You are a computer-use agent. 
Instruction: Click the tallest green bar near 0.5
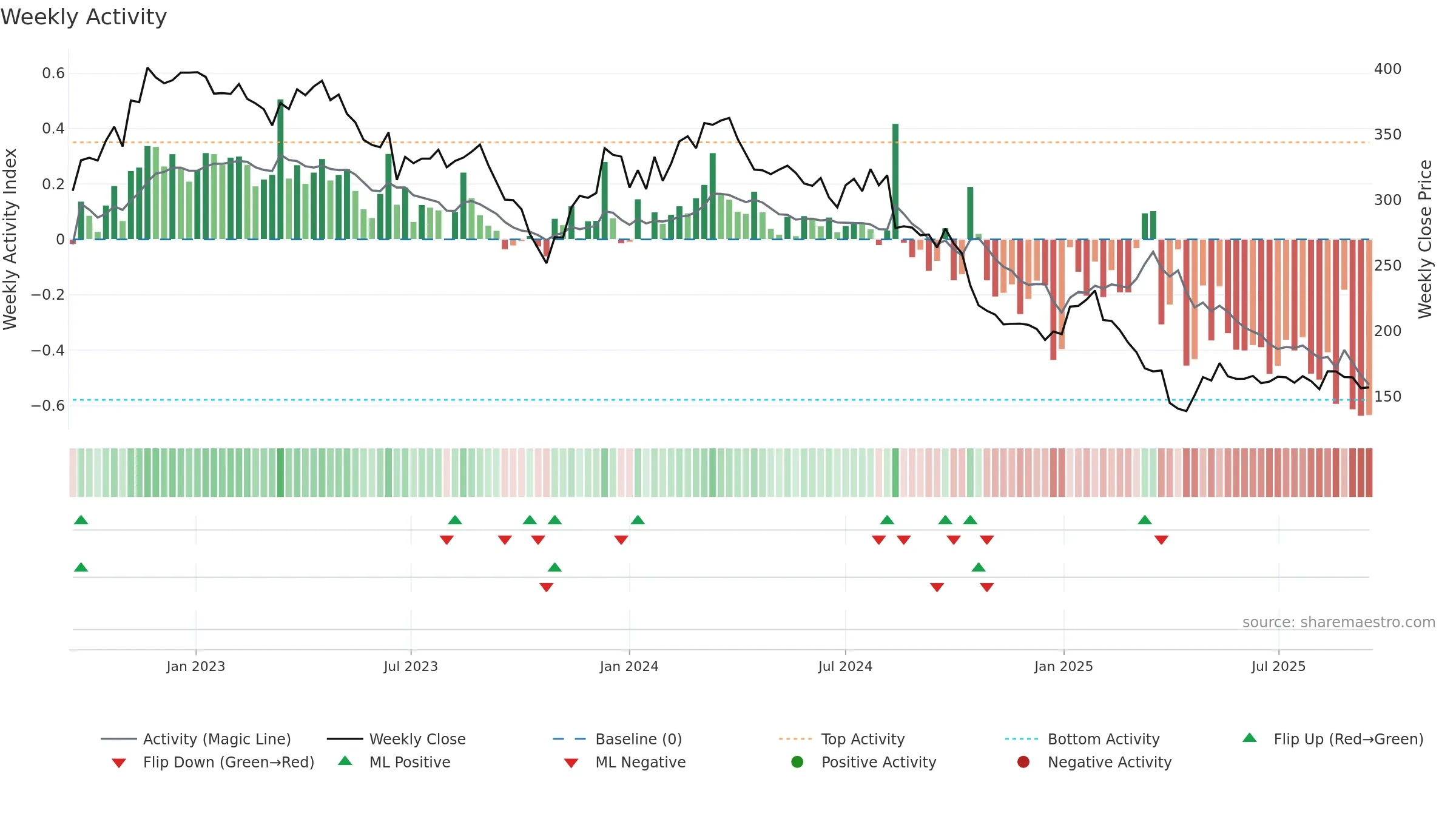pyautogui.click(x=280, y=169)
